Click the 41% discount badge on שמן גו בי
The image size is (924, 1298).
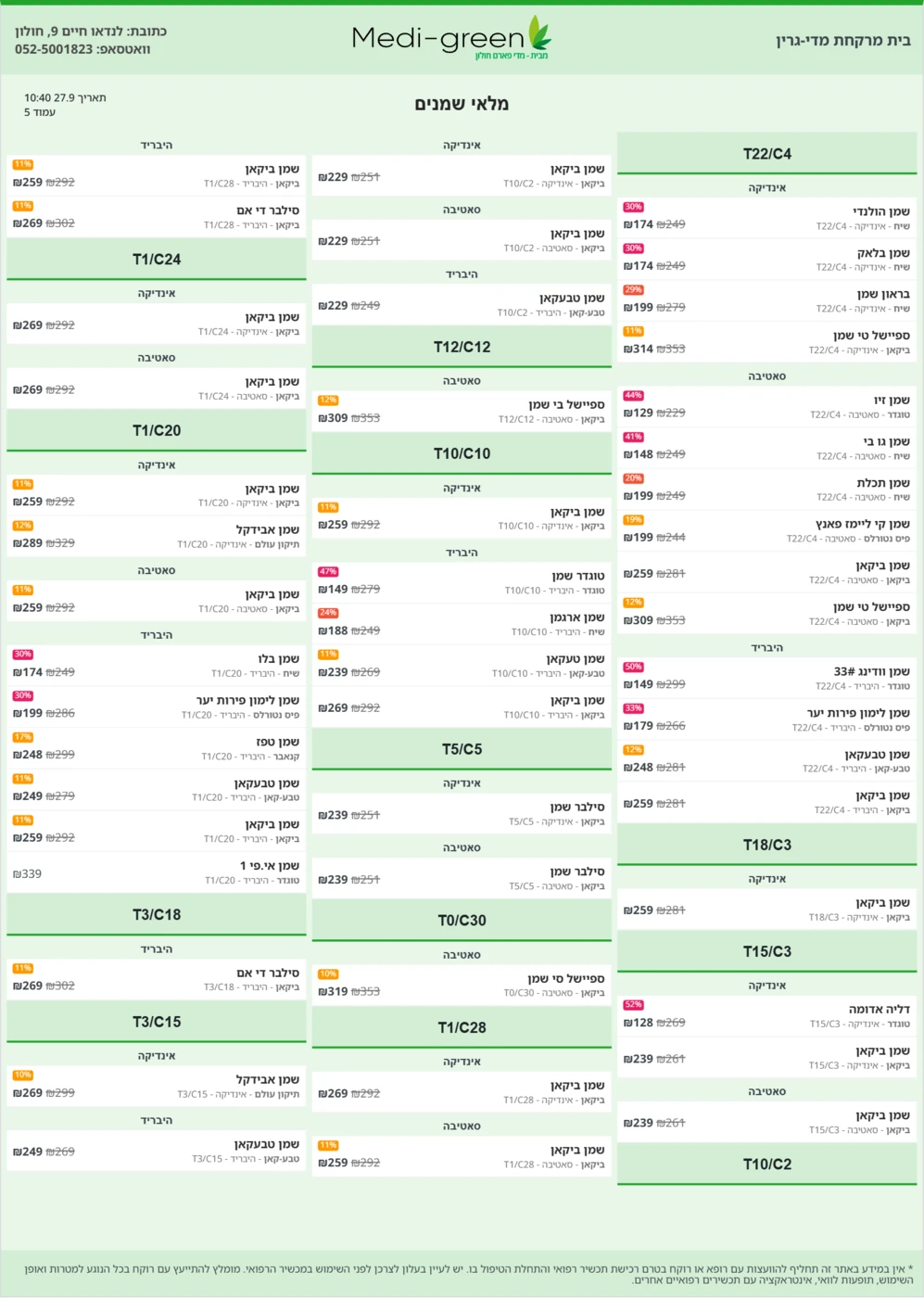tap(634, 438)
